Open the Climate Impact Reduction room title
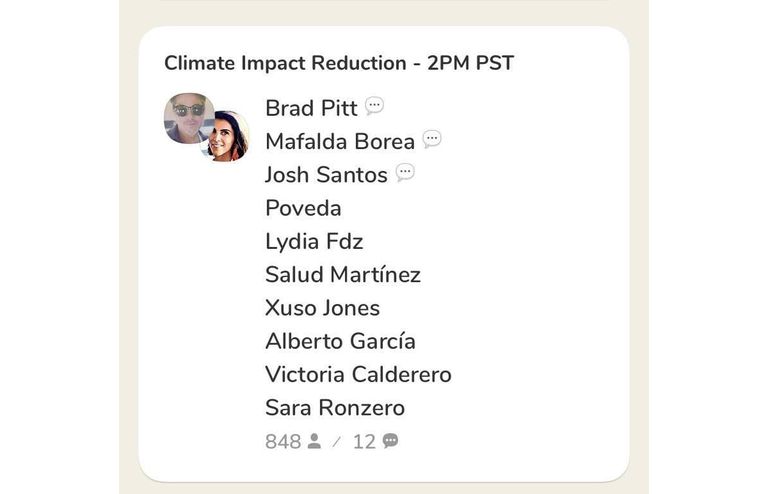The width and height of the screenshot is (768, 494). 338,63
